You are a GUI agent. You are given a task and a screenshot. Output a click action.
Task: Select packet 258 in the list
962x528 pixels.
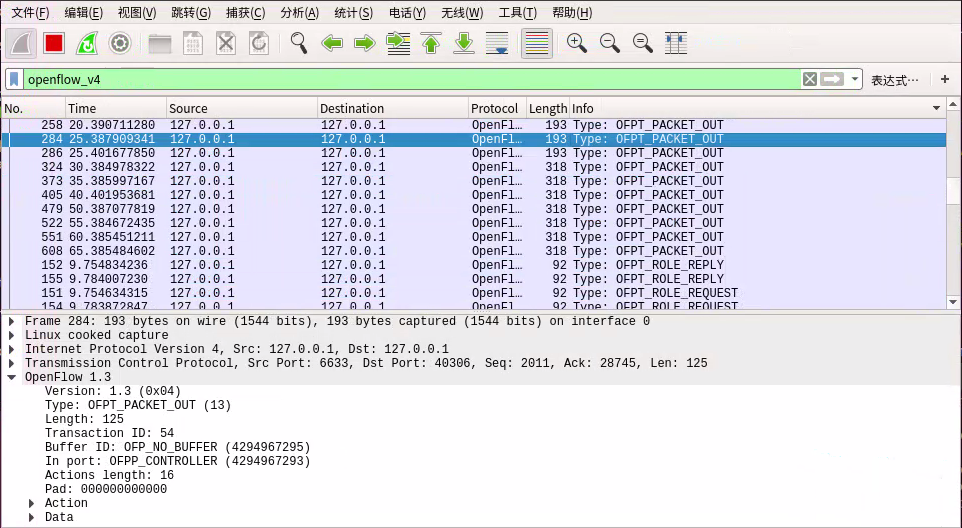pos(474,125)
